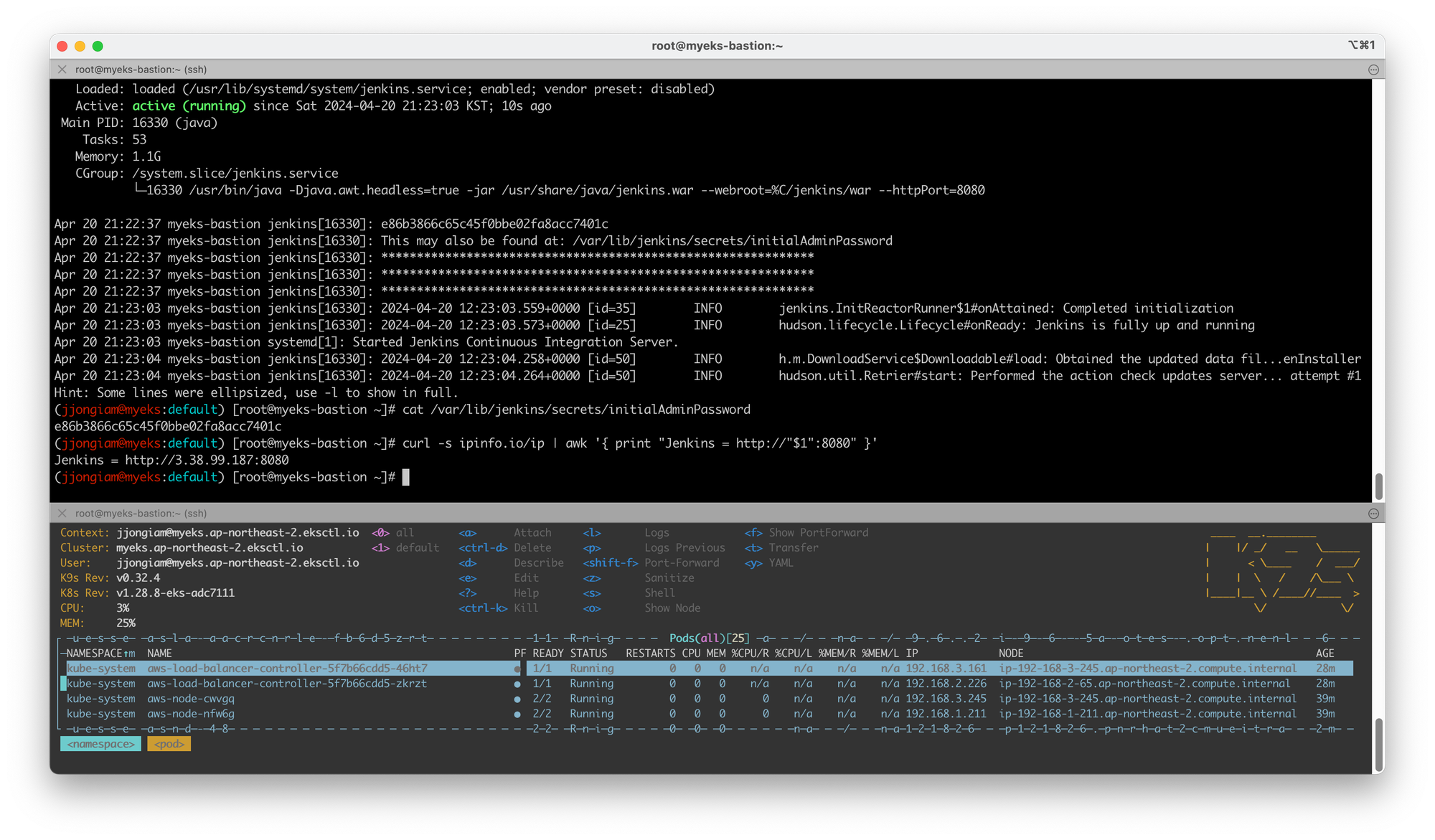1435x840 pixels.
Task: Click the Show PortForward shortcut hint
Action: coord(818,533)
